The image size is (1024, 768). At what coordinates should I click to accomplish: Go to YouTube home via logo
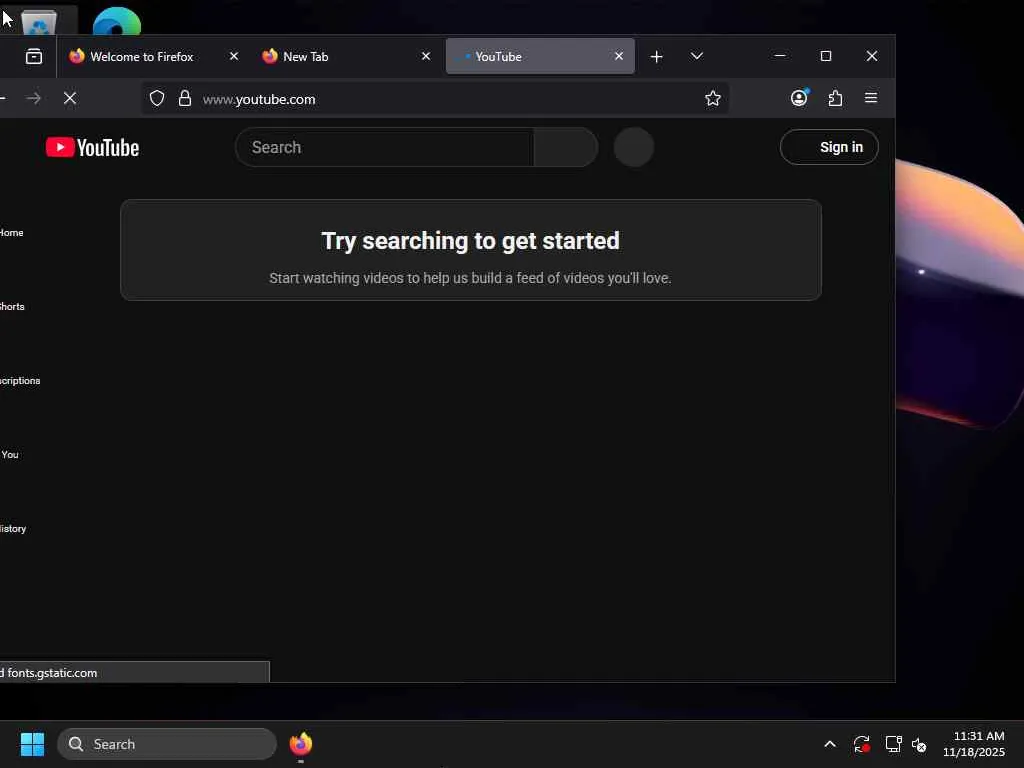pyautogui.click(x=92, y=148)
